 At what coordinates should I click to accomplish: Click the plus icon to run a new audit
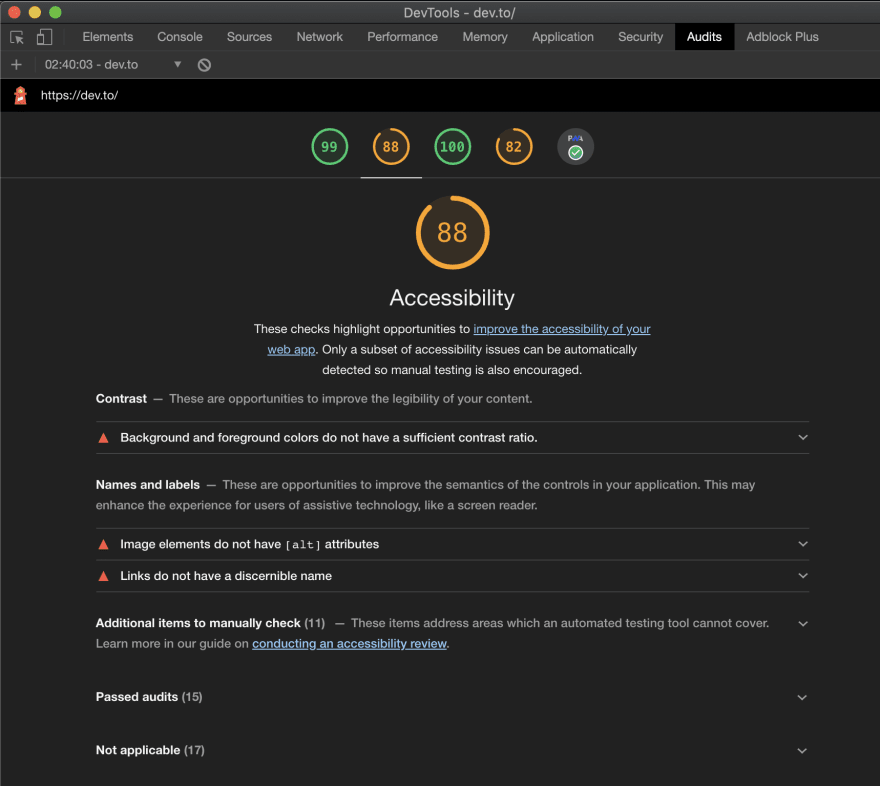pos(16,65)
